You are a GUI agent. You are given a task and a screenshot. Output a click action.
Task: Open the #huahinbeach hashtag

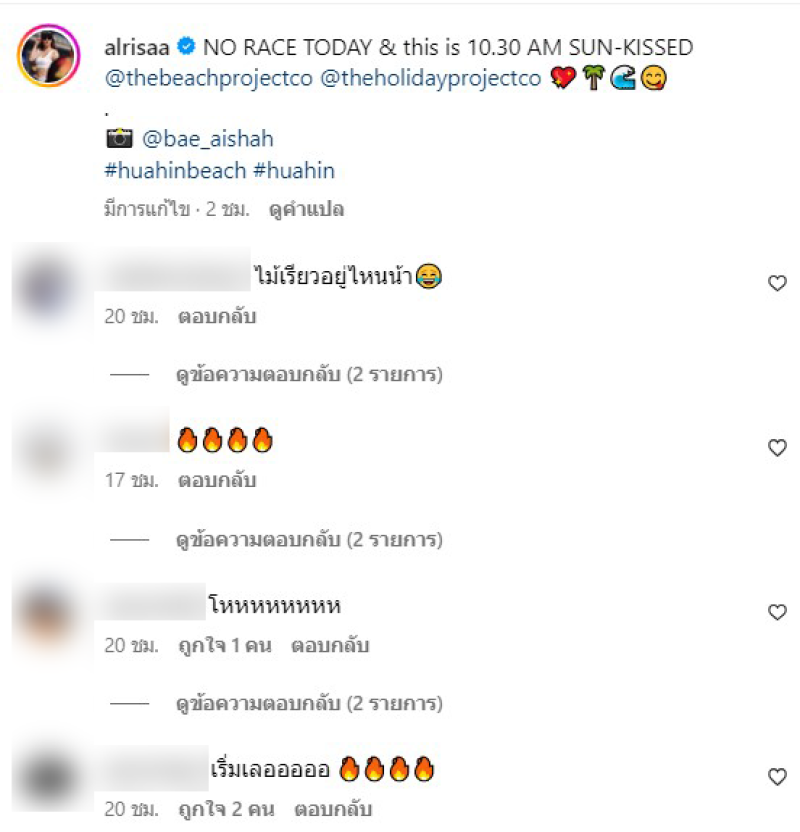[175, 171]
